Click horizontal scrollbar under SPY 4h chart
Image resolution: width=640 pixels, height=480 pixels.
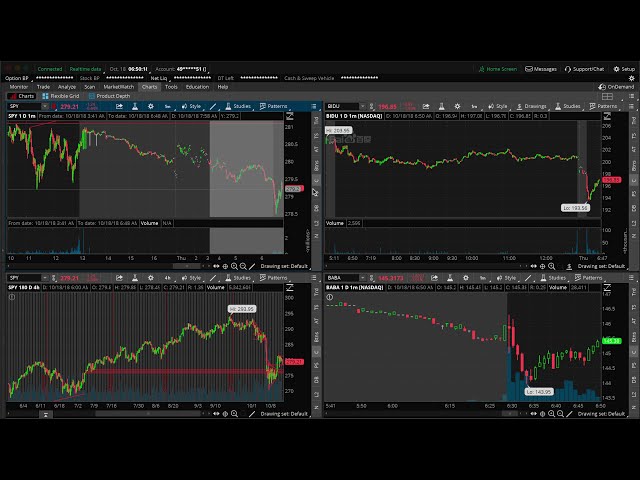point(149,414)
